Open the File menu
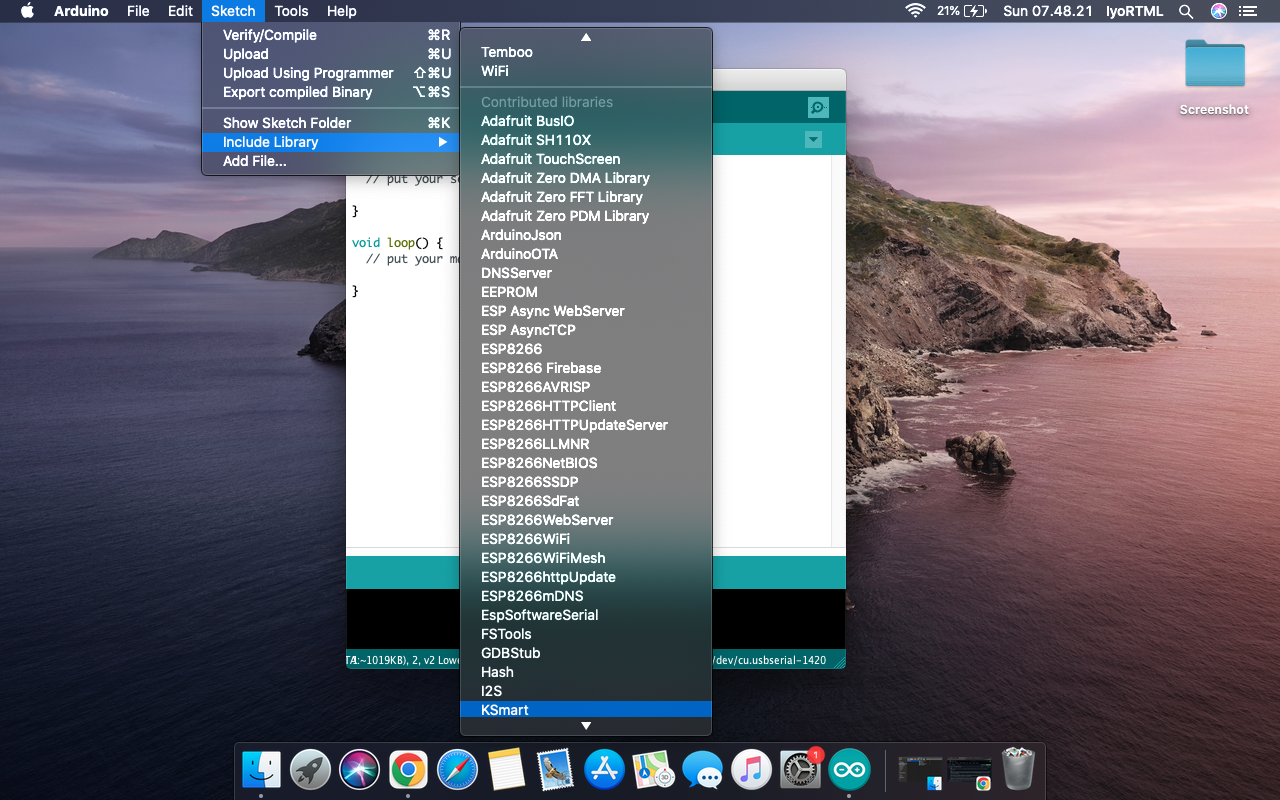Viewport: 1280px width, 800px height. click(138, 11)
